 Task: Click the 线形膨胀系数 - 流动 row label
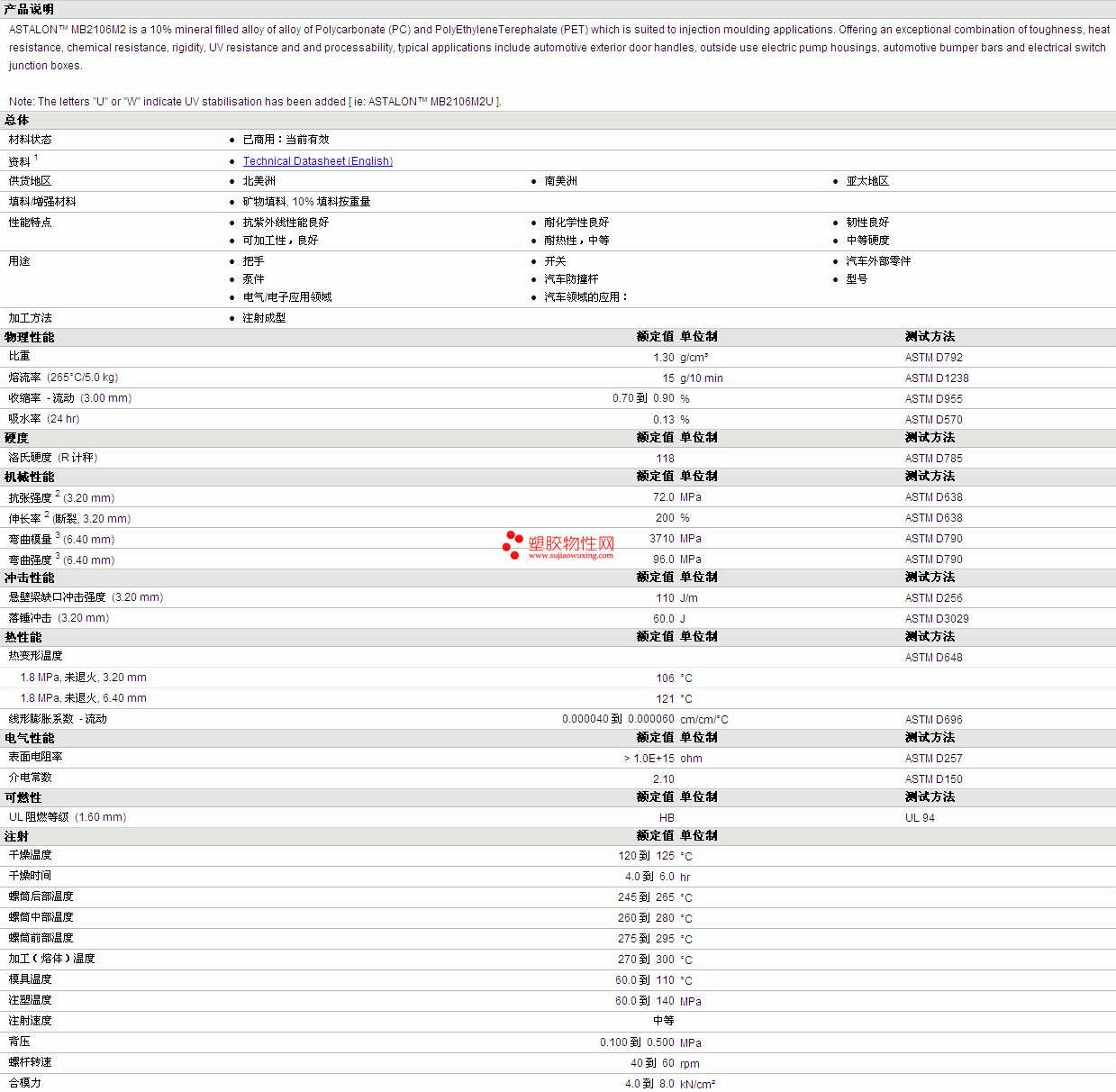[x=58, y=719]
